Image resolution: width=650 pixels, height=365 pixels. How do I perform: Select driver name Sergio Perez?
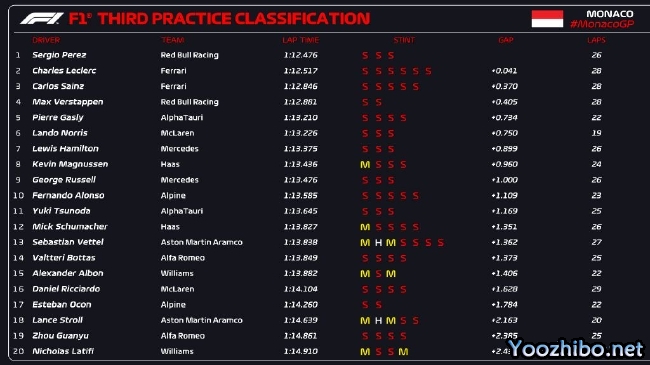pos(59,55)
